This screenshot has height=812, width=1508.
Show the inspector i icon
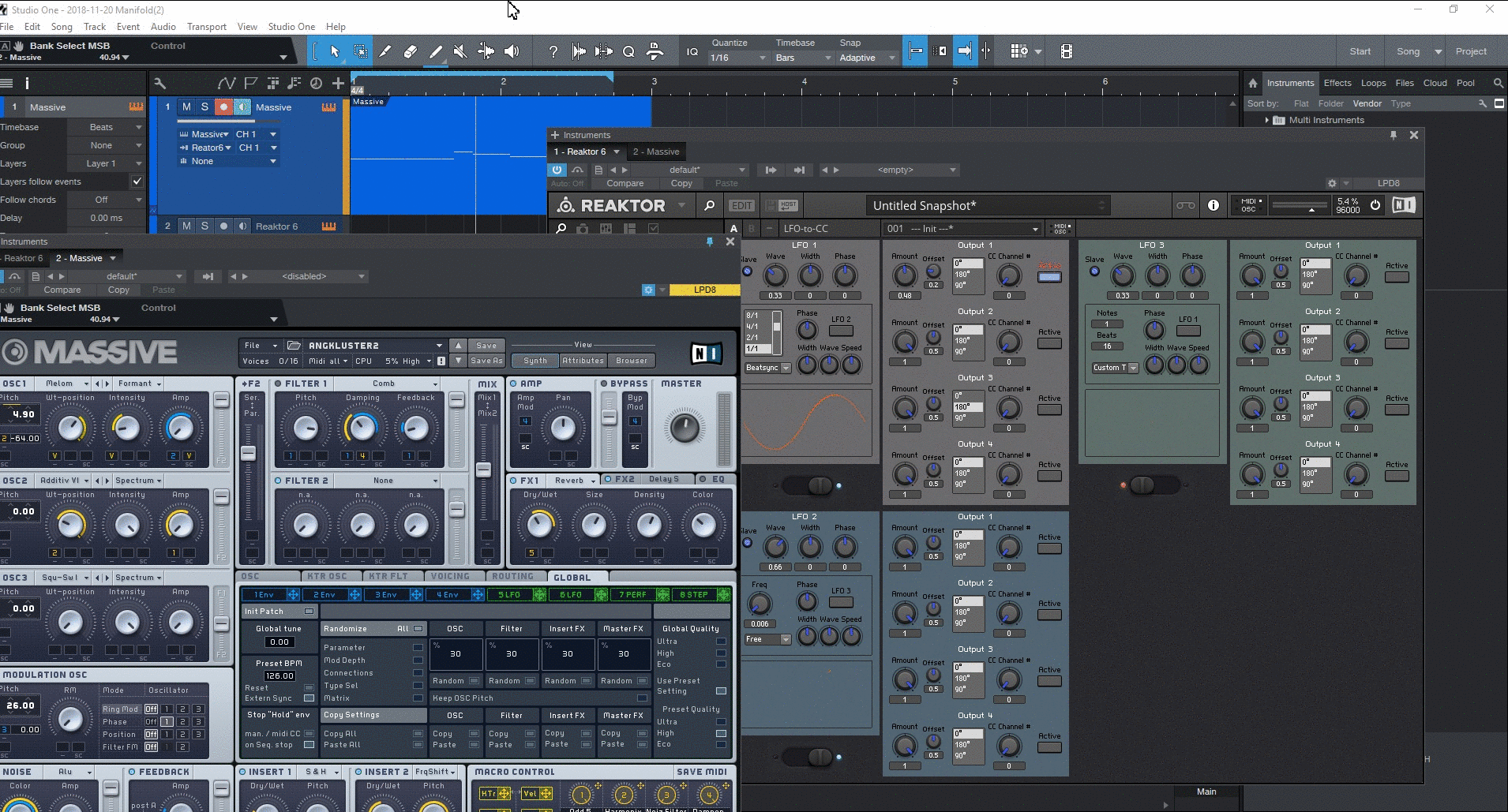pyautogui.click(x=27, y=83)
